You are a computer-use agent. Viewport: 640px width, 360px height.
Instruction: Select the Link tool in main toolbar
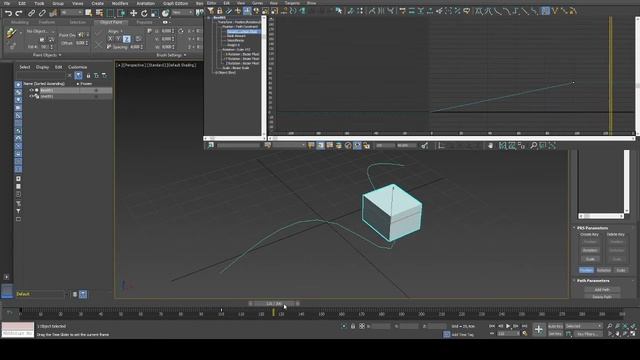(31, 13)
